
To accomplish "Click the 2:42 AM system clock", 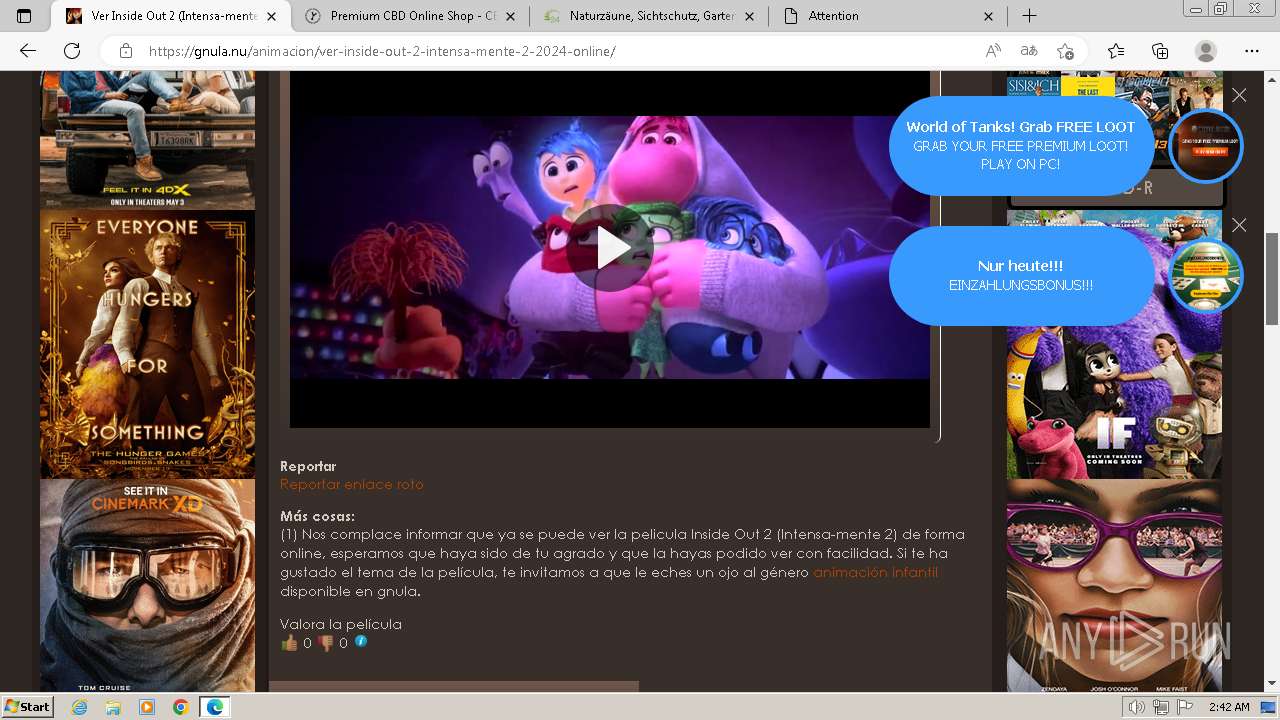I will tap(1229, 707).
